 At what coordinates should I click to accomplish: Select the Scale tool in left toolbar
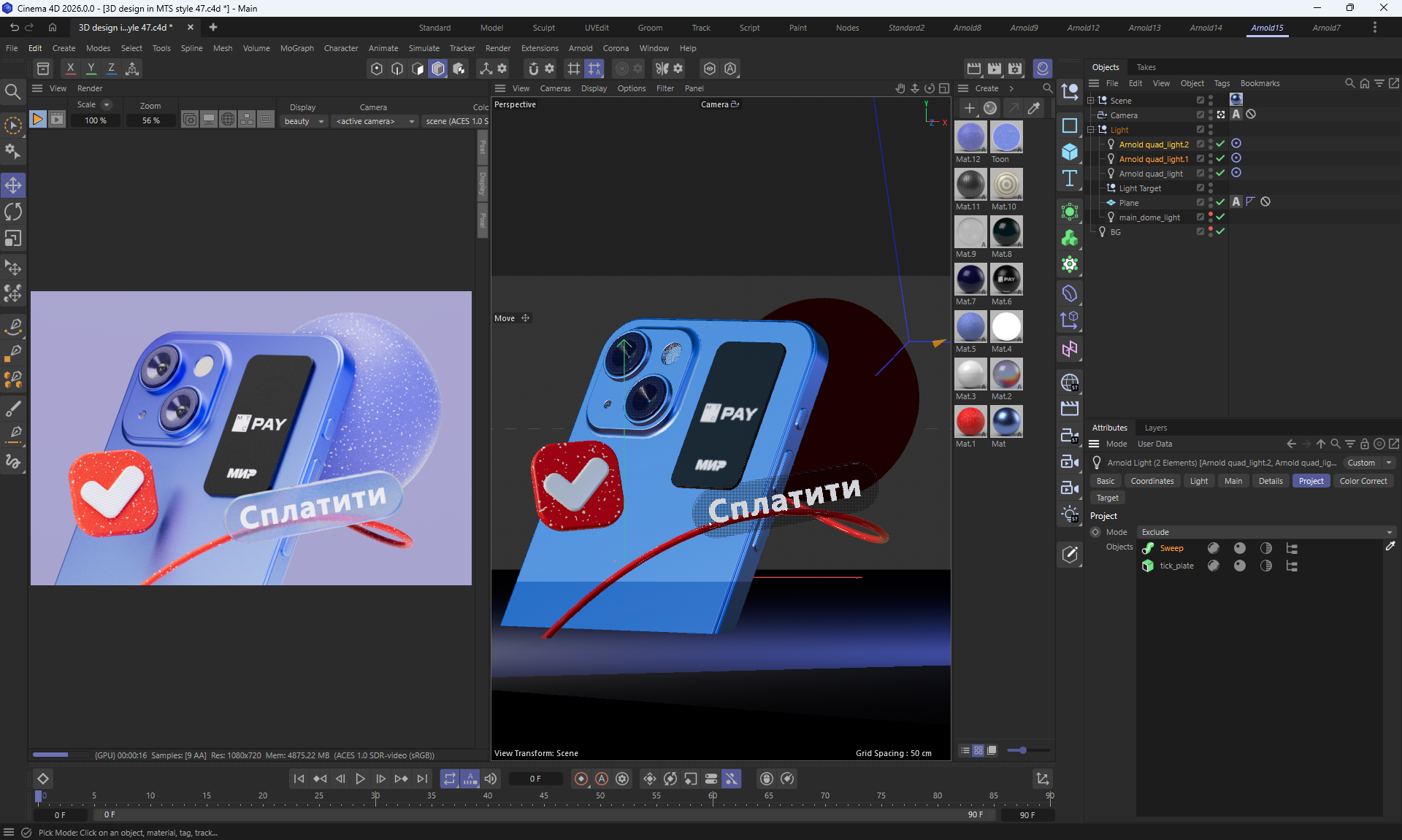tap(13, 239)
